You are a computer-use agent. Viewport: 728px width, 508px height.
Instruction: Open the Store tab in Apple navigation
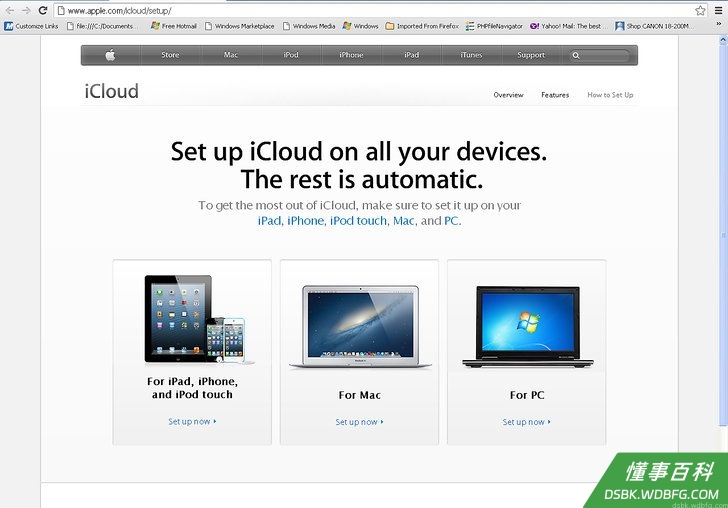click(170, 55)
